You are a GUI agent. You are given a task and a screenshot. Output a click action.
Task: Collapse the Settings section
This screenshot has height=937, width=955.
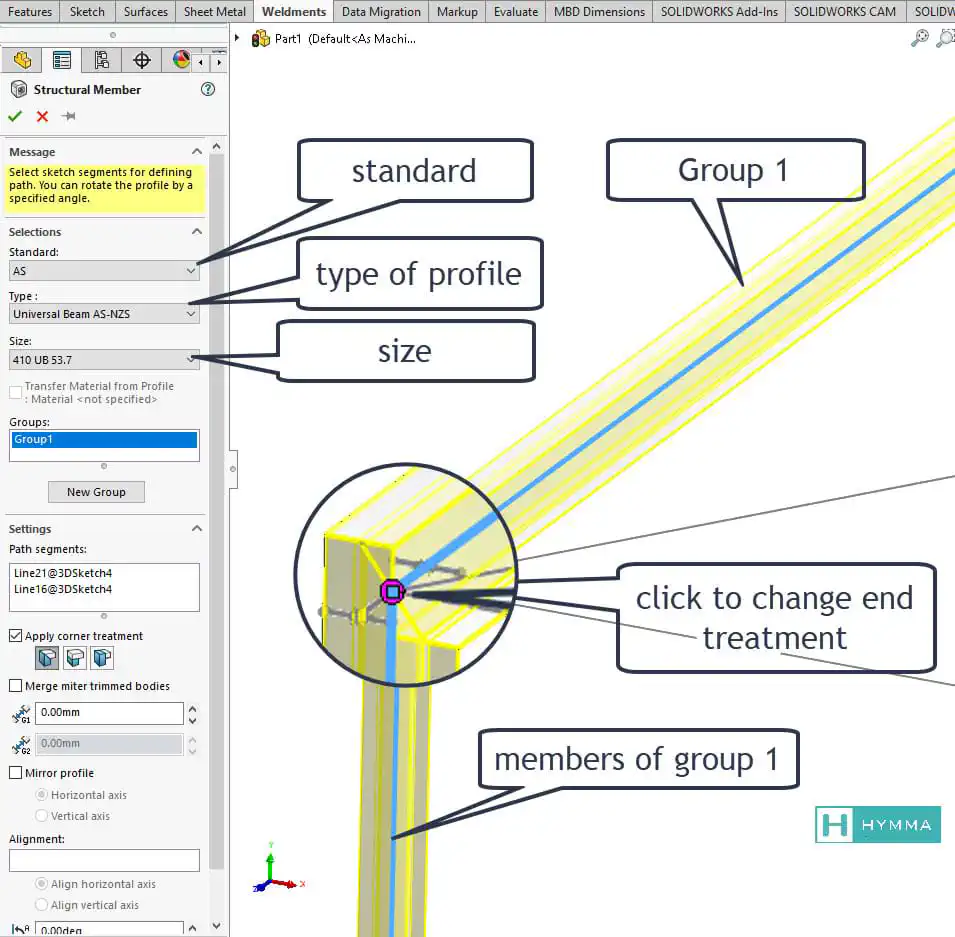point(197,528)
